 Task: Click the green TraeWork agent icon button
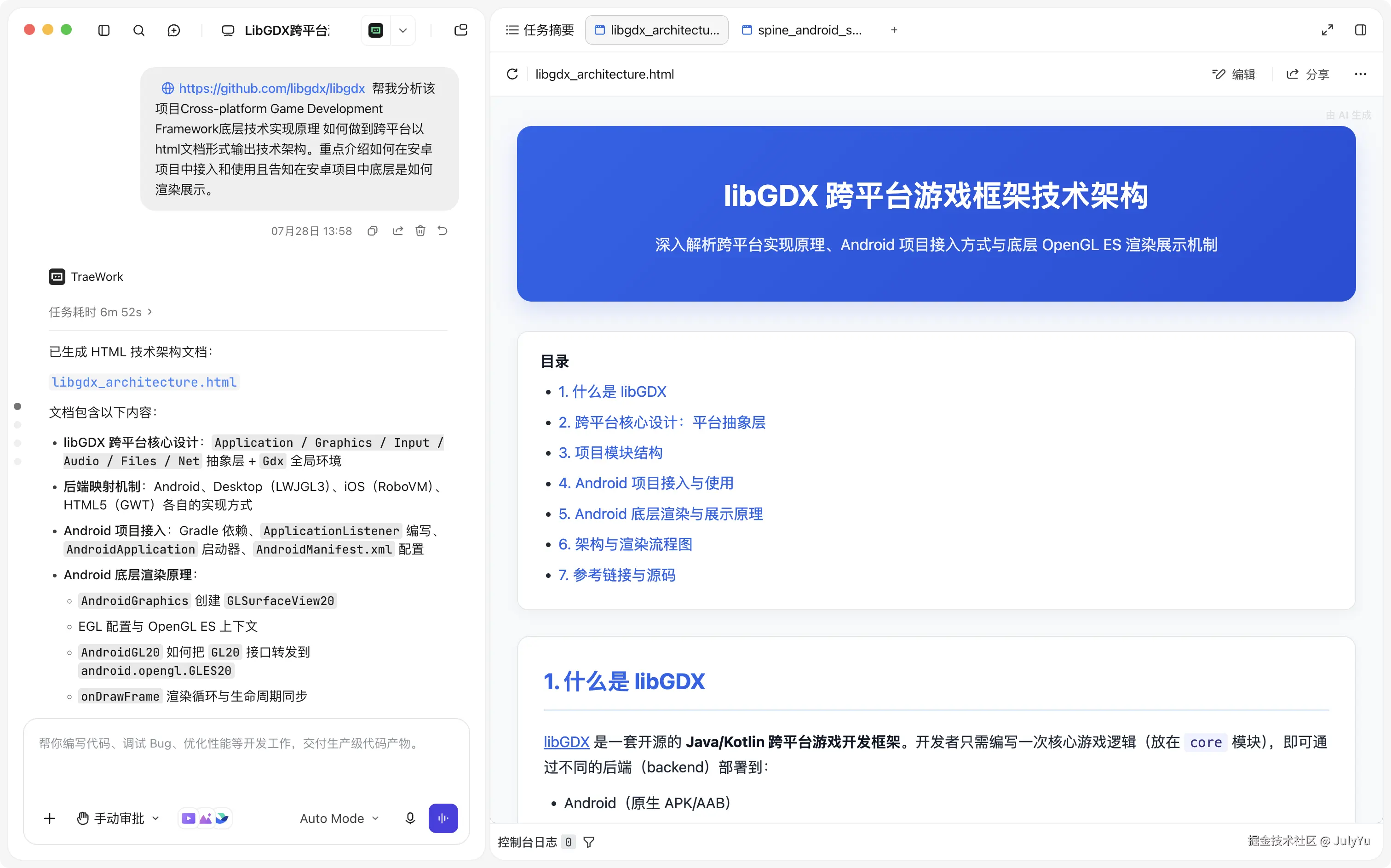pos(376,30)
